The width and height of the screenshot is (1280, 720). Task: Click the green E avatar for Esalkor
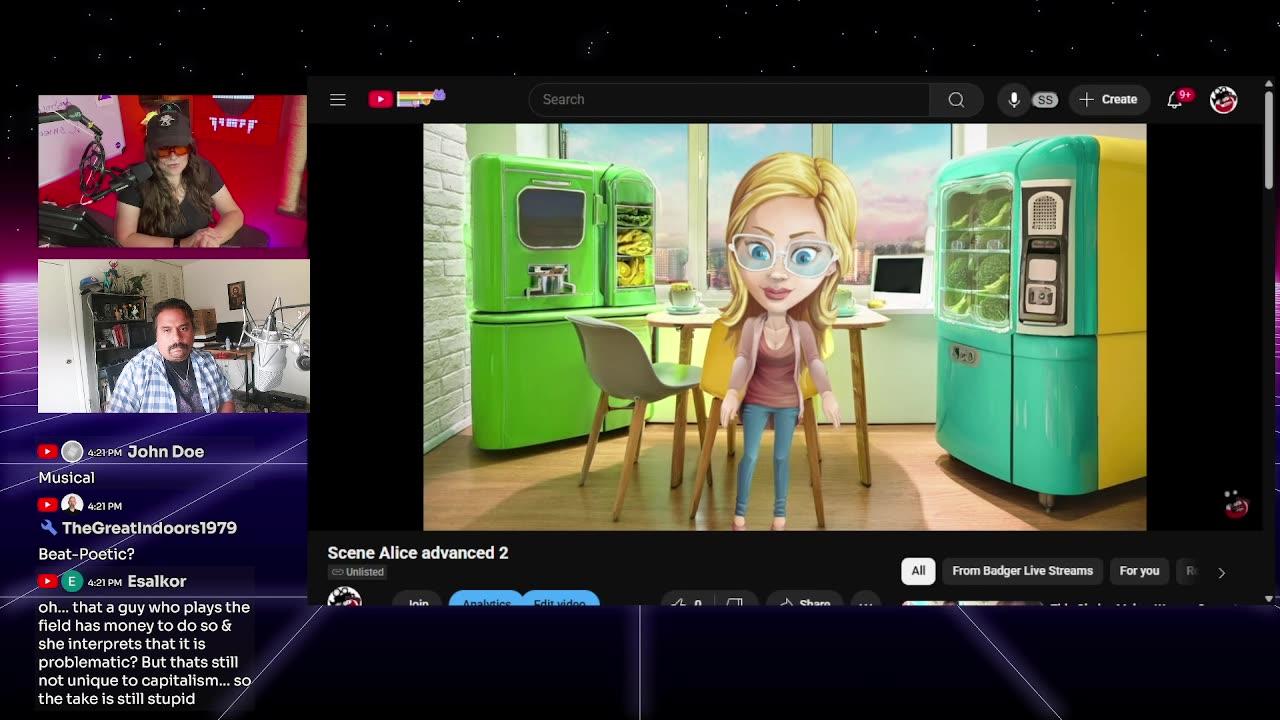click(x=71, y=582)
